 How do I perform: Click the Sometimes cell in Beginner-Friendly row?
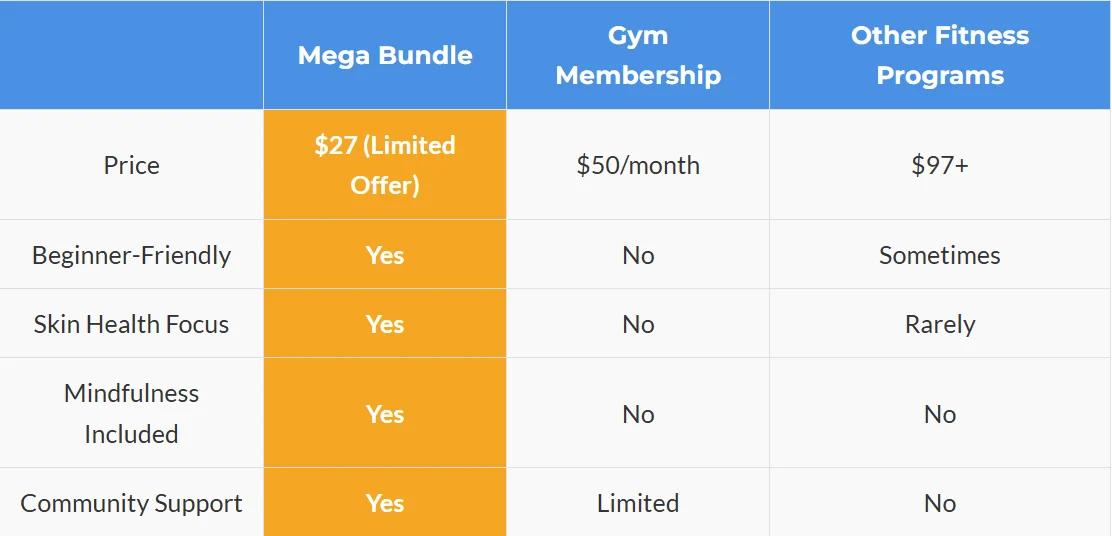coord(940,255)
